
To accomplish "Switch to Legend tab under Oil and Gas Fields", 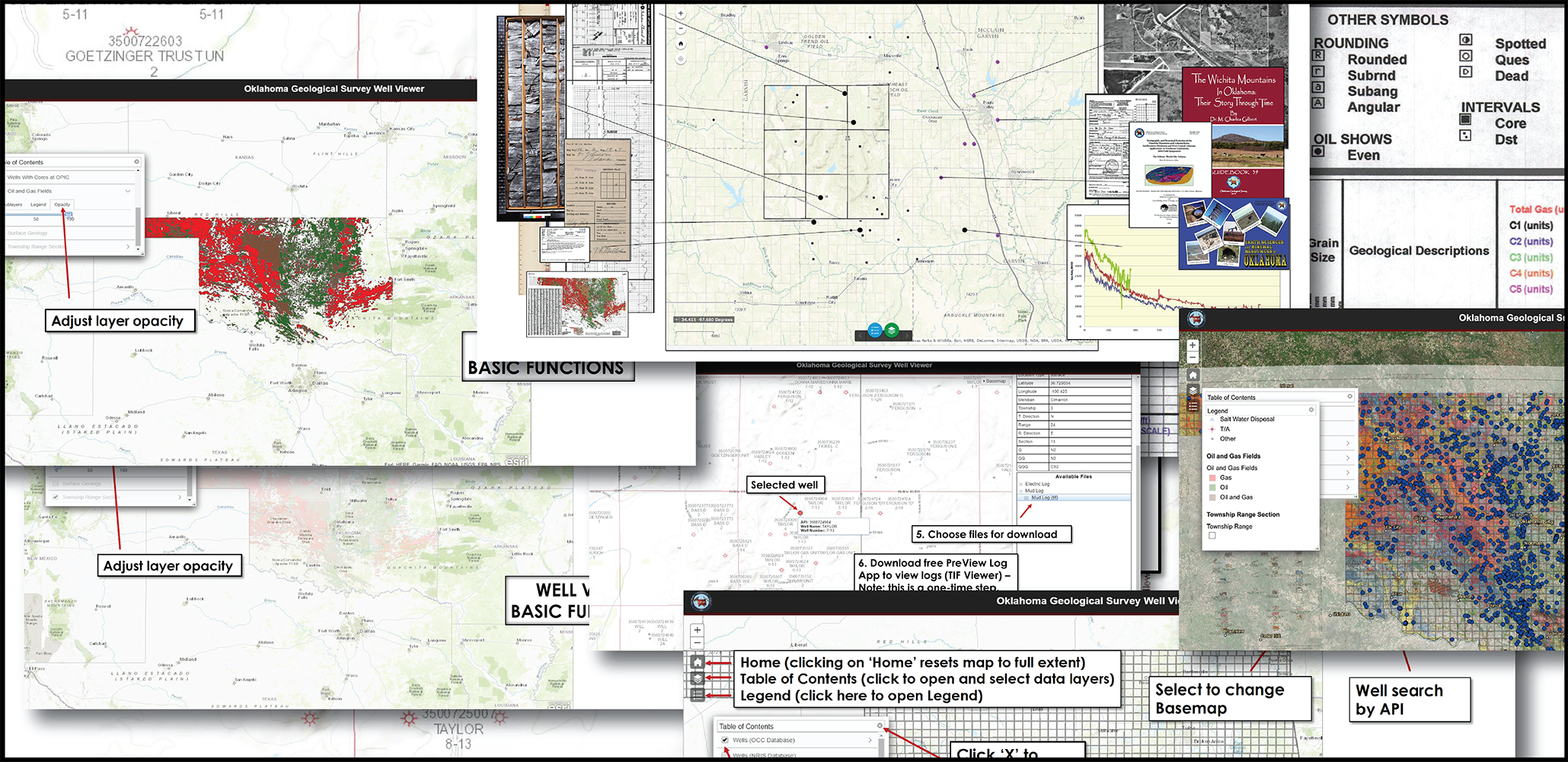I will 38,205.
